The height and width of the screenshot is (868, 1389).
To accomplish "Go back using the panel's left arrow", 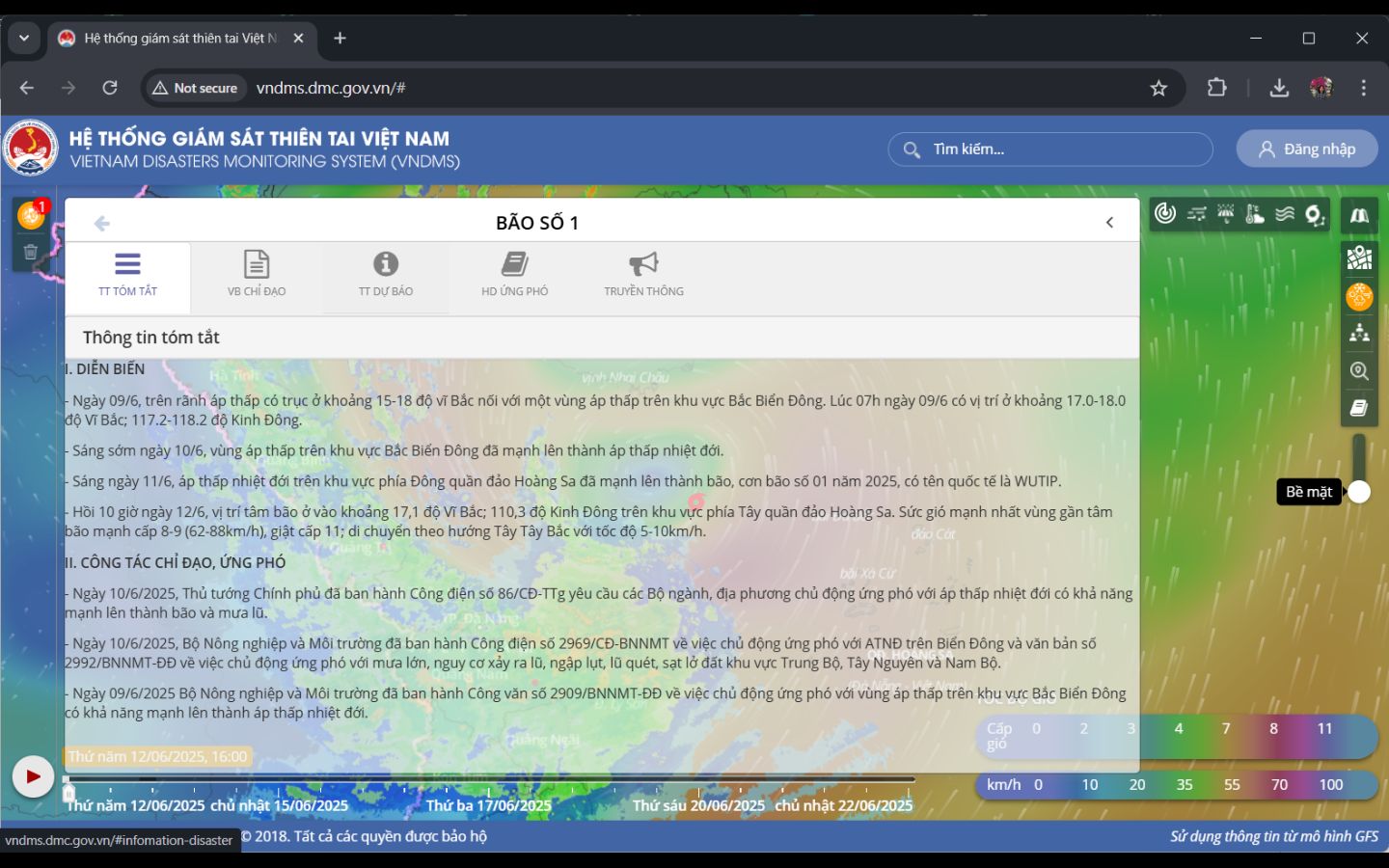I will pyautogui.click(x=101, y=224).
